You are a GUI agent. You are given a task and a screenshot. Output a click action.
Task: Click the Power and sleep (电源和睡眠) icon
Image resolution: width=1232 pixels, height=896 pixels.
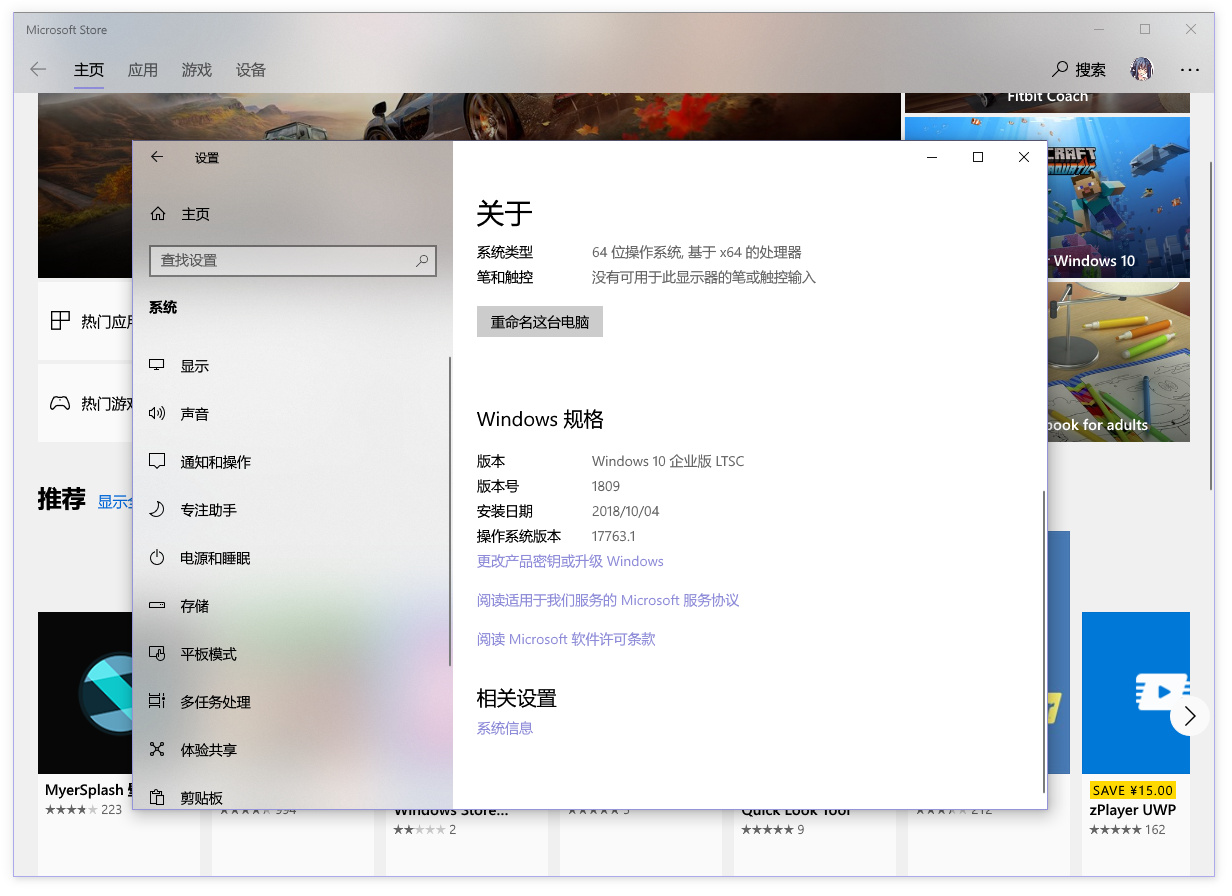point(157,558)
